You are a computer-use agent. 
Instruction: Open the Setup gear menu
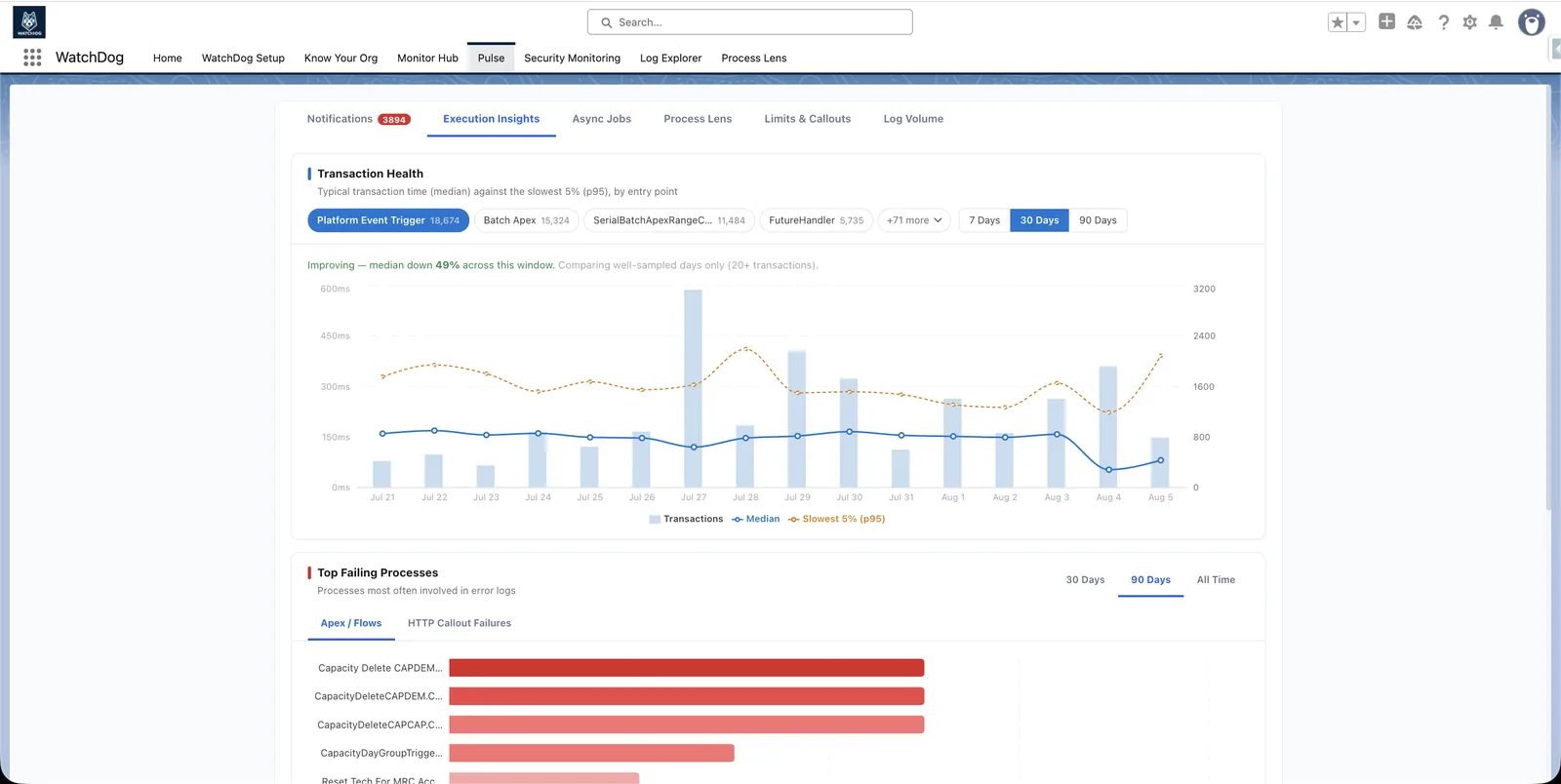(x=1470, y=22)
